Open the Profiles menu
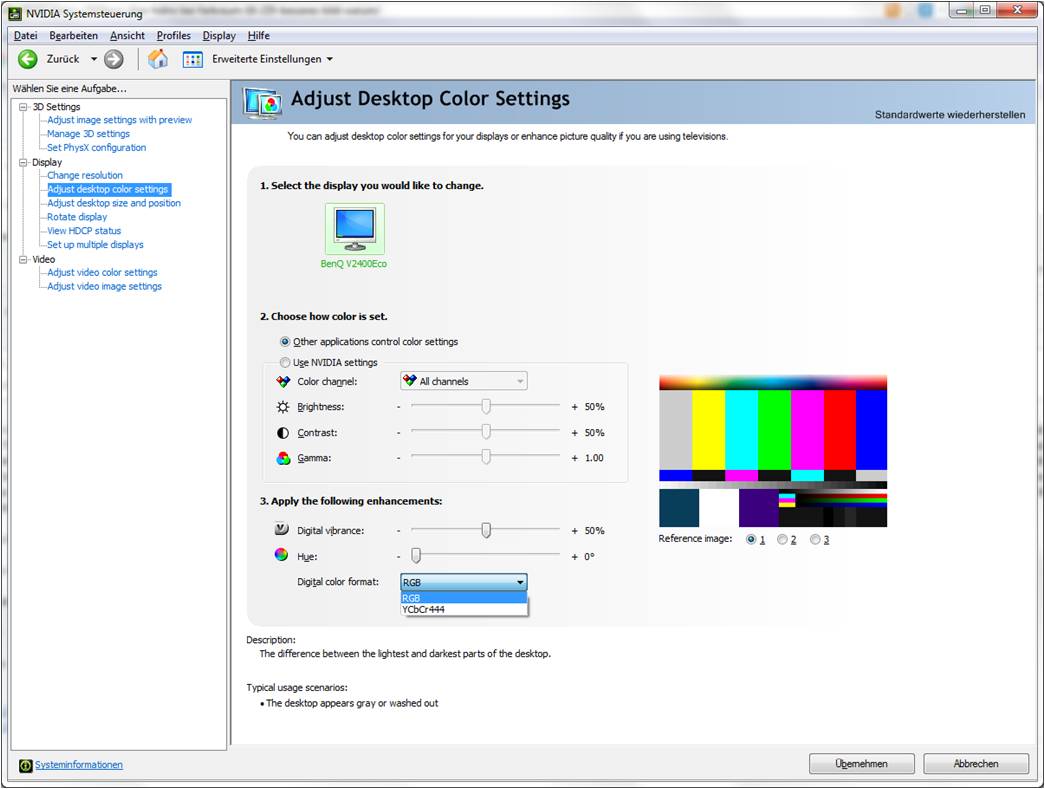The image size is (1045, 789). (x=173, y=36)
